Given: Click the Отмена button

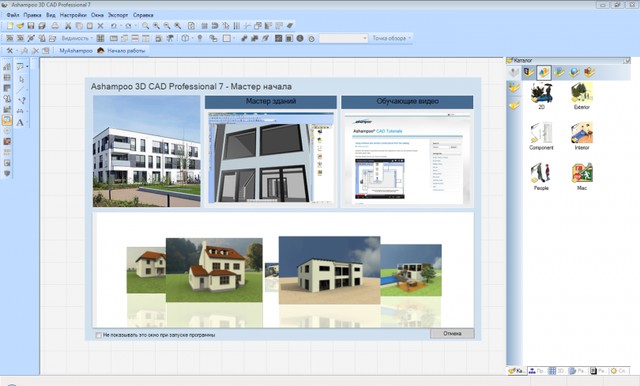Looking at the screenshot, I should click(x=452, y=333).
